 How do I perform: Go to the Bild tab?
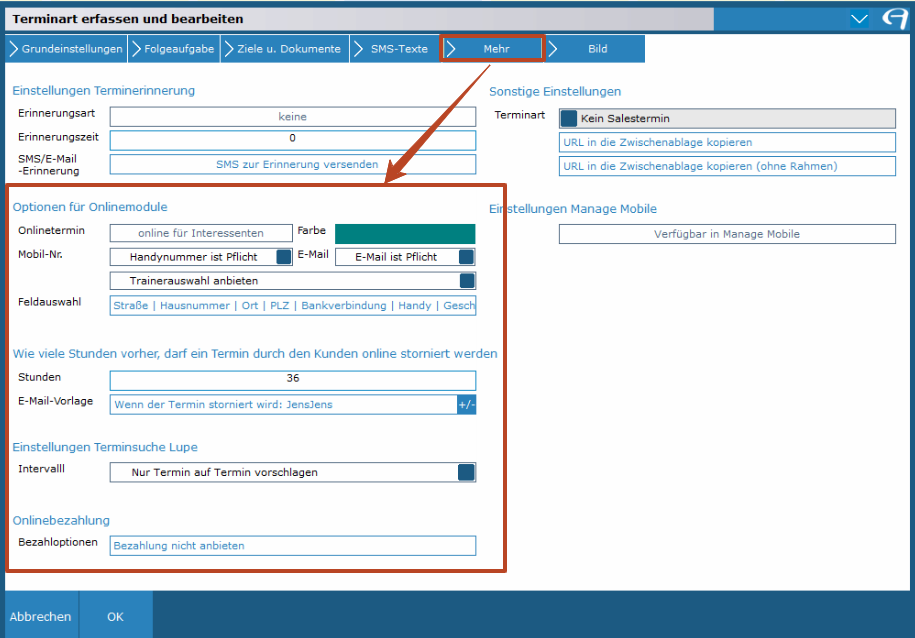click(x=596, y=49)
